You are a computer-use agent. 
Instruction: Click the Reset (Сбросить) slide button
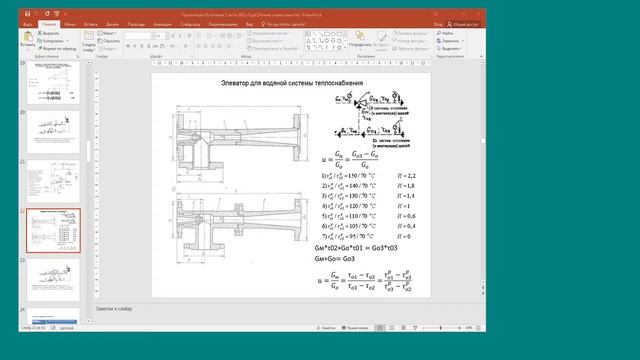(x=109, y=41)
